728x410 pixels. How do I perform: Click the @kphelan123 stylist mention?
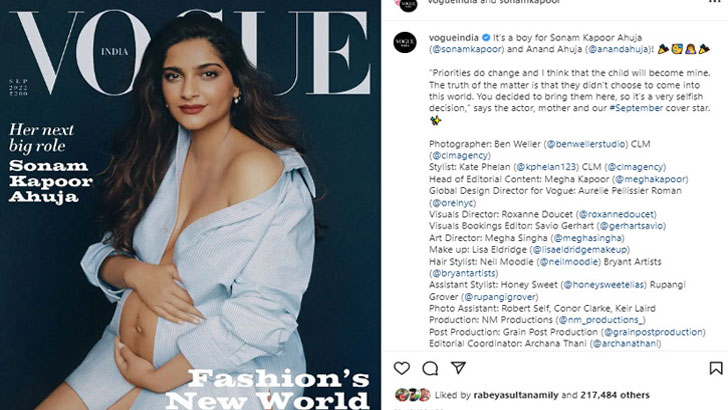(546, 167)
